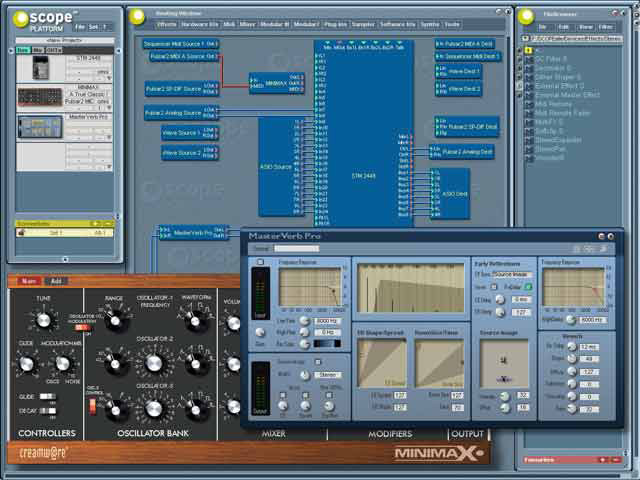Viewport: 640px width, 480px height.
Task: Open the Effects menu in Routing Window
Action: (167, 24)
